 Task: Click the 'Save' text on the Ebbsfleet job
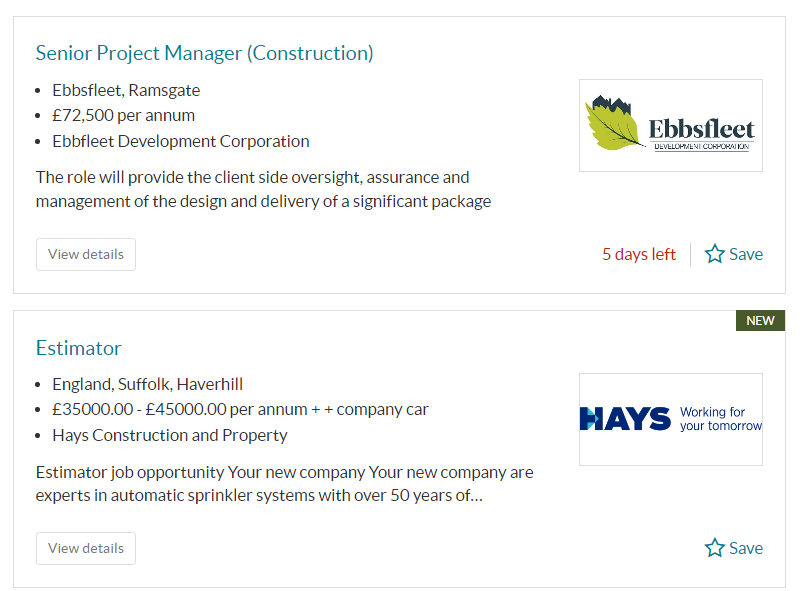(746, 254)
